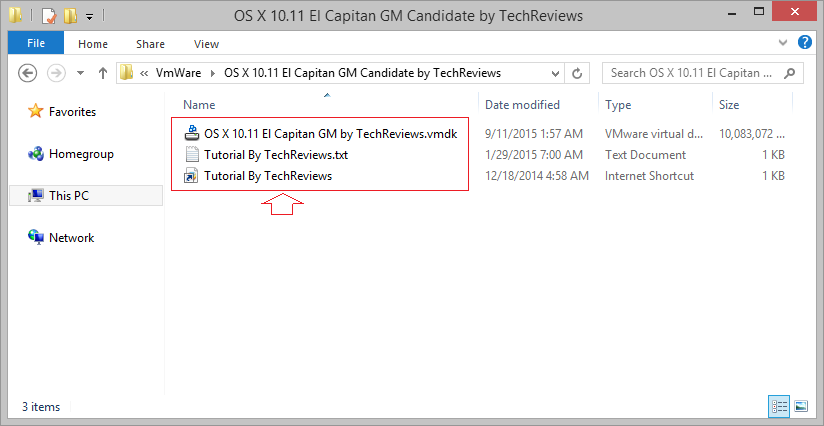This screenshot has width=824, height=426.
Task: Click the Favorites star icon
Action: click(36, 111)
